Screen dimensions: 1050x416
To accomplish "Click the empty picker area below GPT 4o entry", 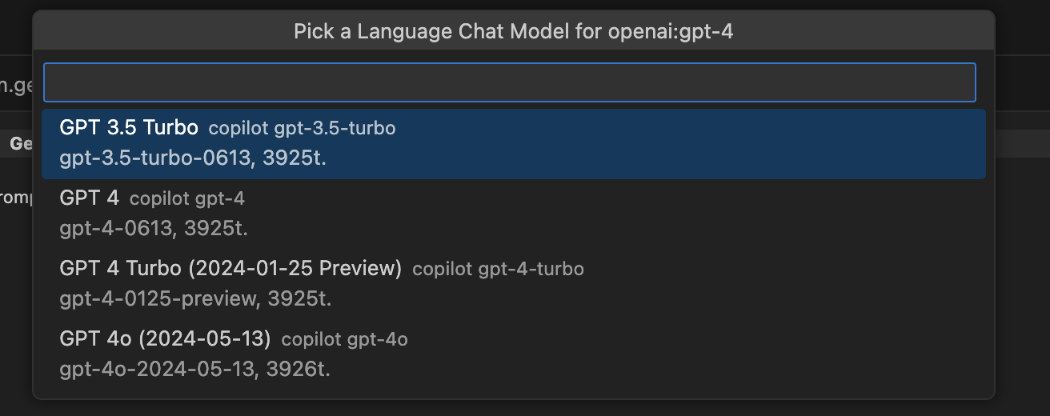I will pos(514,392).
